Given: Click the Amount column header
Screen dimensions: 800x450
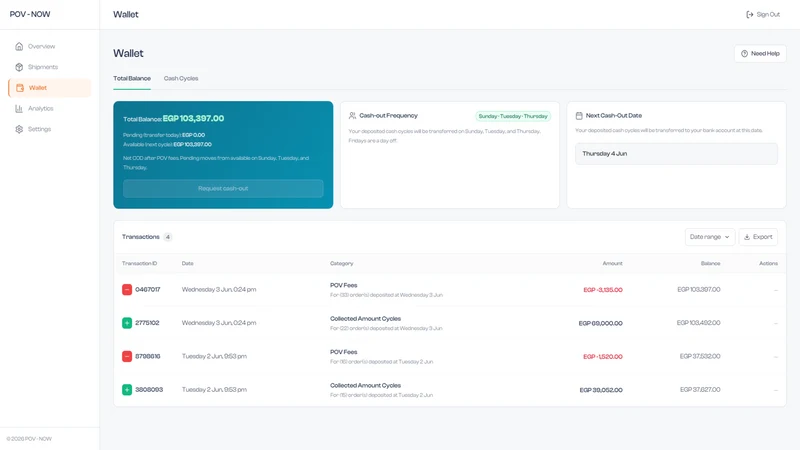Looking at the screenshot, I should (612, 264).
